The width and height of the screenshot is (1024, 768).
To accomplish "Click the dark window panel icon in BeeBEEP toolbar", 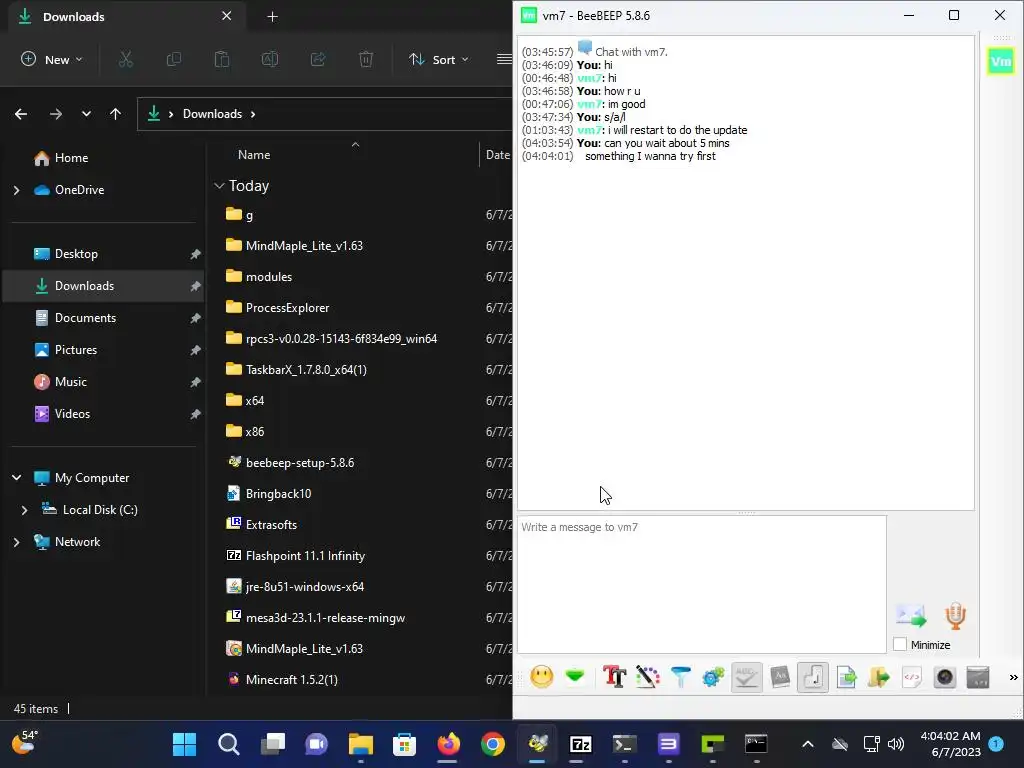I will [978, 677].
